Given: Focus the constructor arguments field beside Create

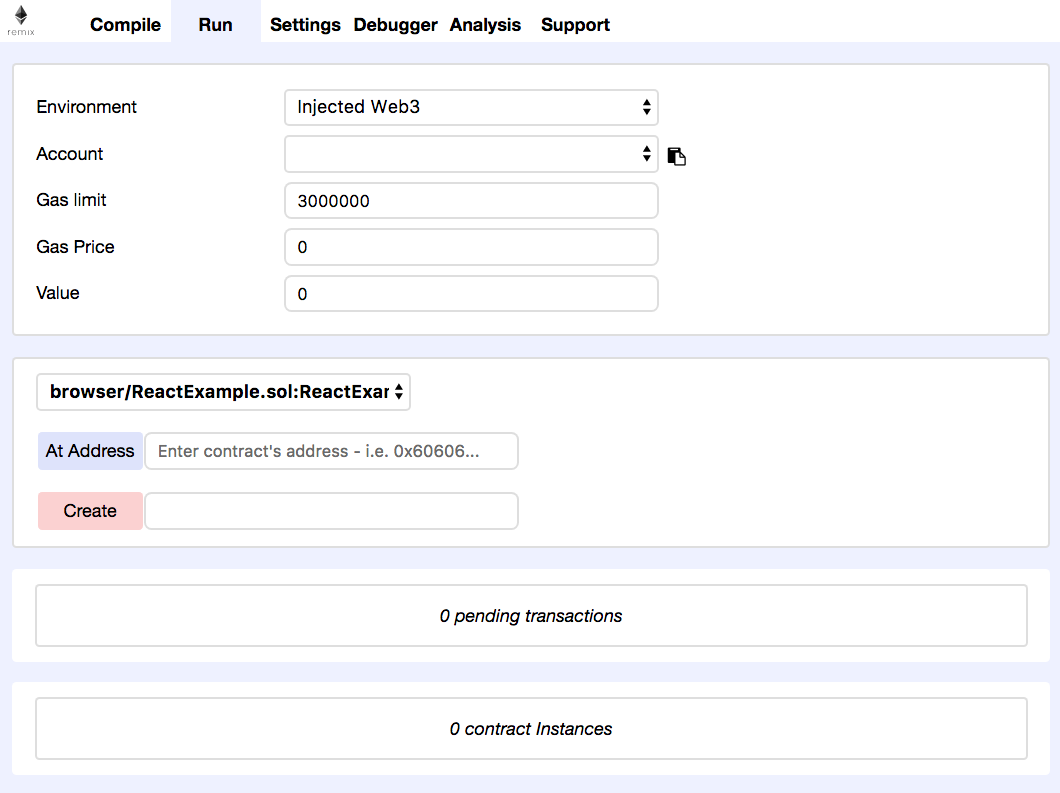Looking at the screenshot, I should 331,511.
